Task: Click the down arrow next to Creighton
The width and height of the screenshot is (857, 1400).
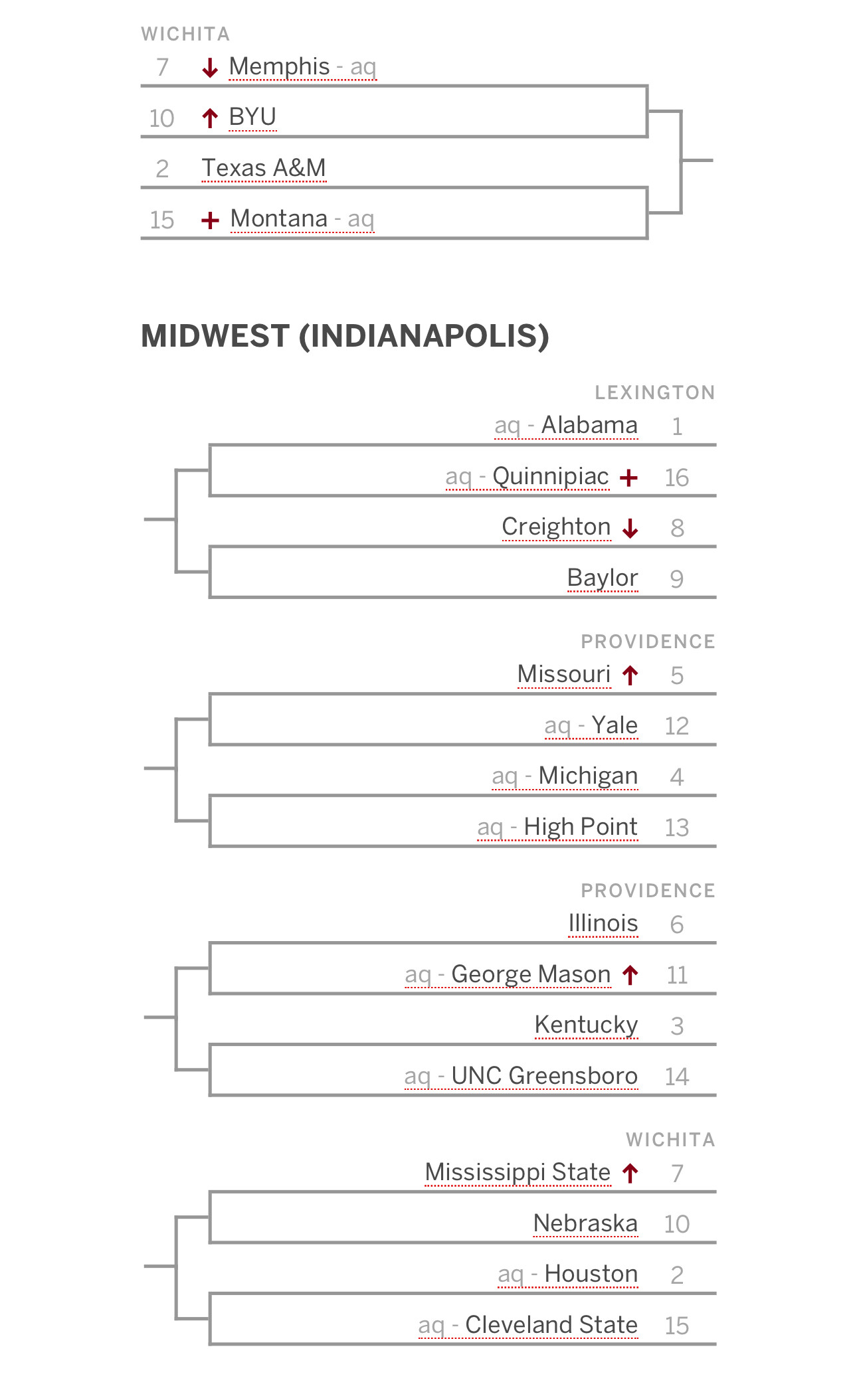Action: (630, 529)
